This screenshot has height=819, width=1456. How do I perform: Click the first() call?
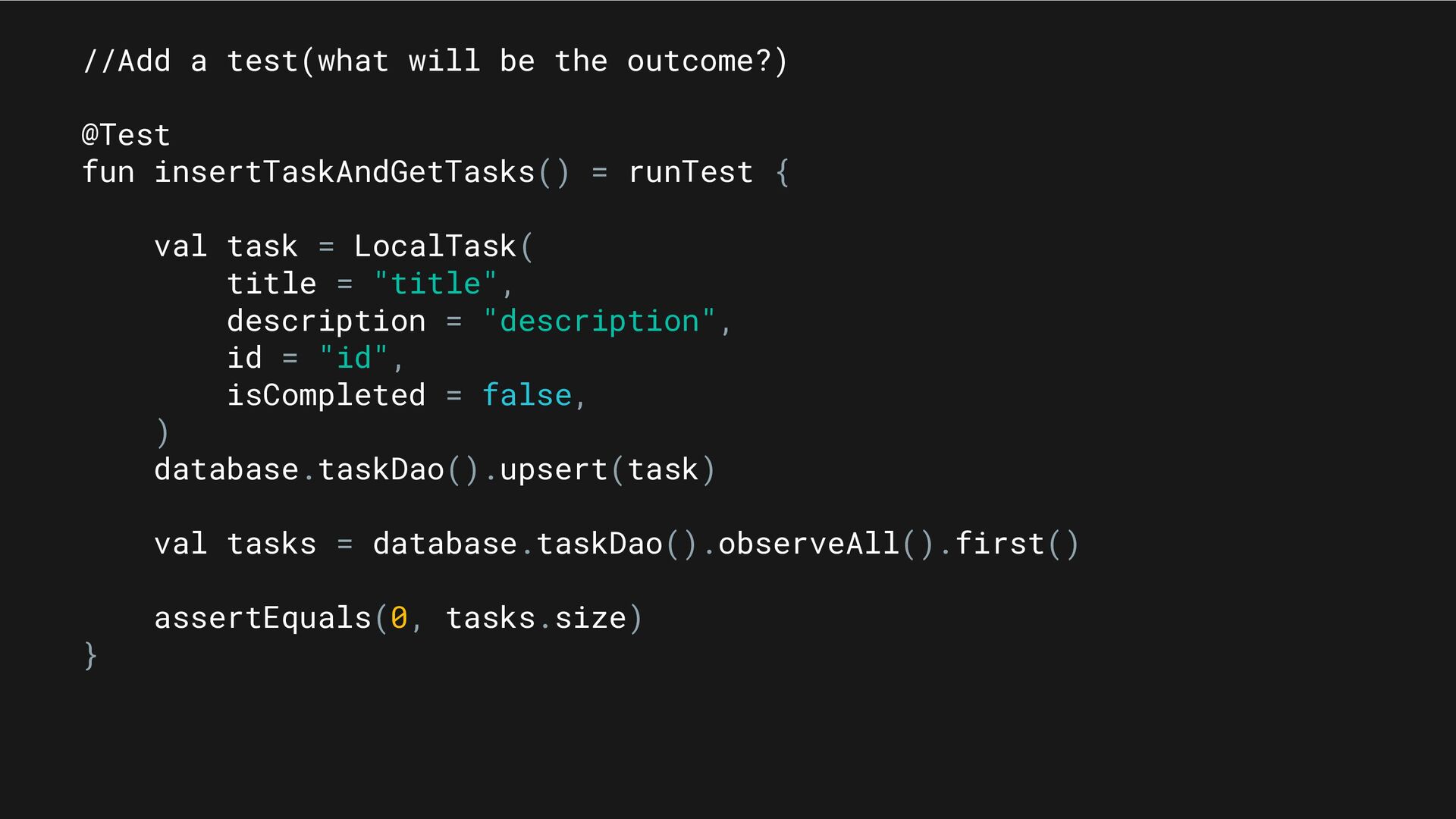[1016, 544]
